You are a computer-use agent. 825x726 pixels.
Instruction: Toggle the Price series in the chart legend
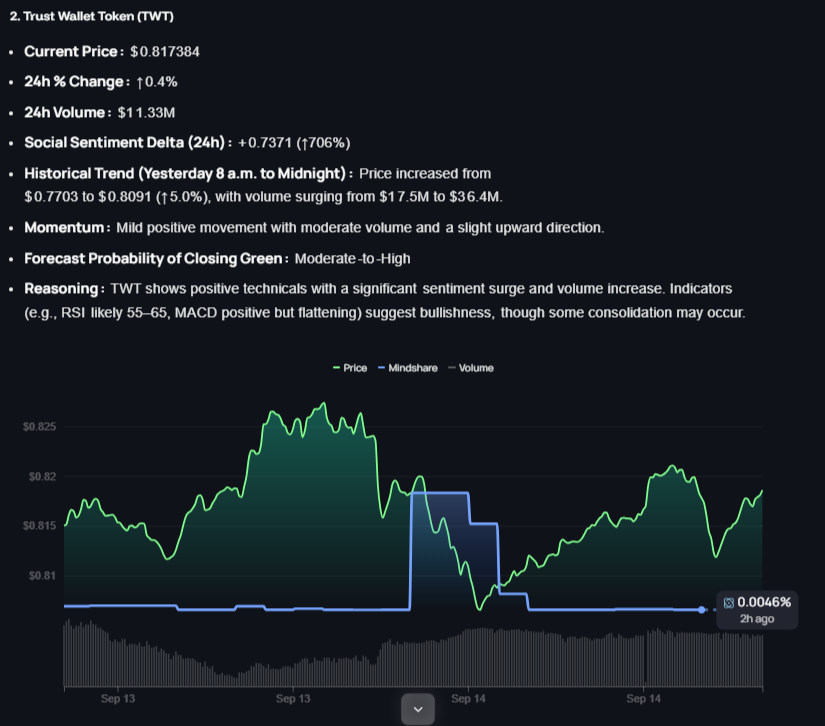tap(350, 368)
